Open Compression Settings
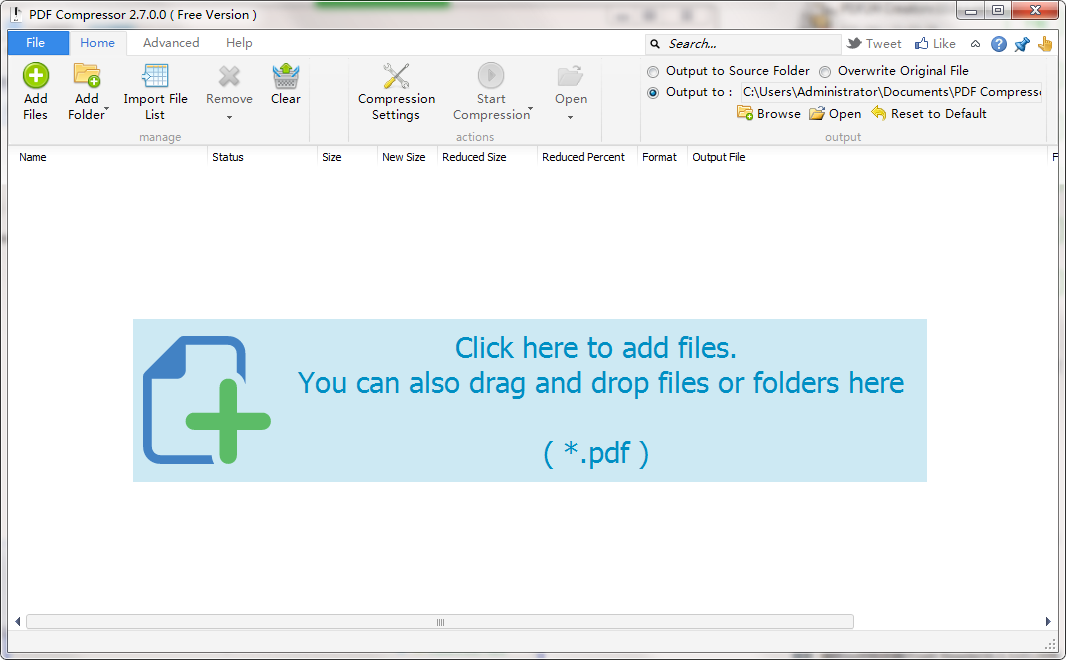This screenshot has width=1066, height=660. coord(396,75)
